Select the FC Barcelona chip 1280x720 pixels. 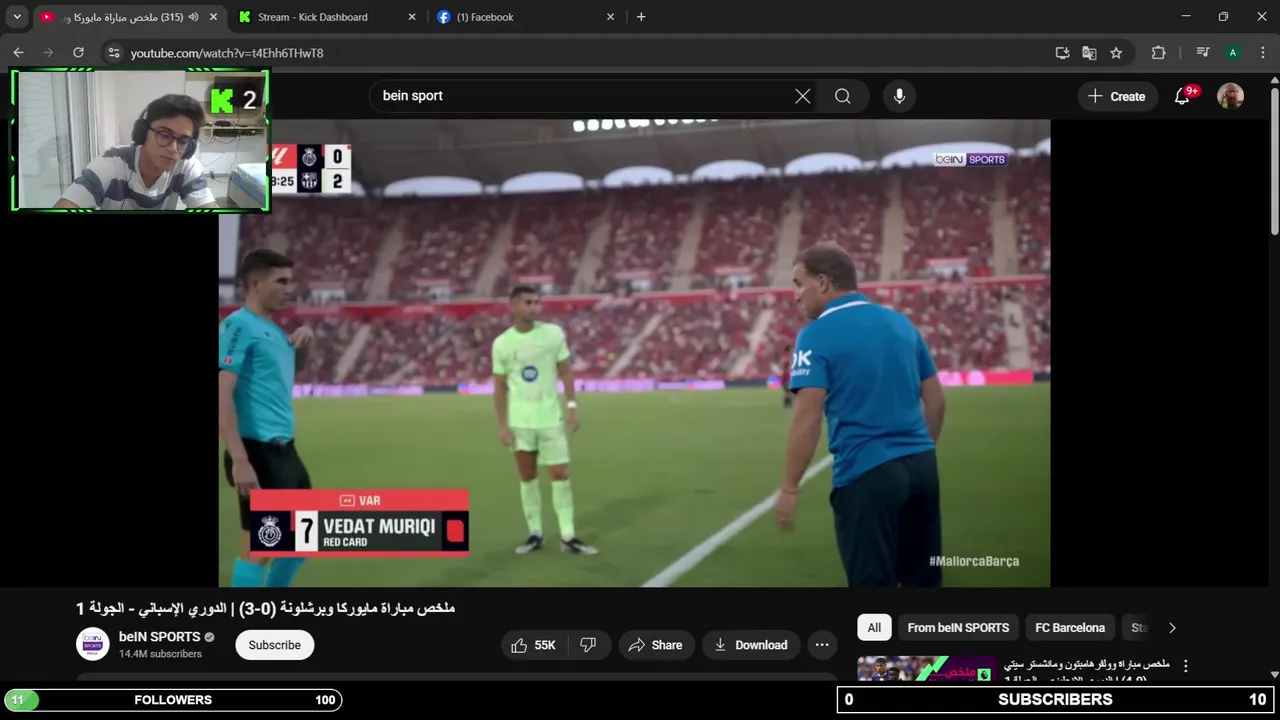[x=1070, y=628]
